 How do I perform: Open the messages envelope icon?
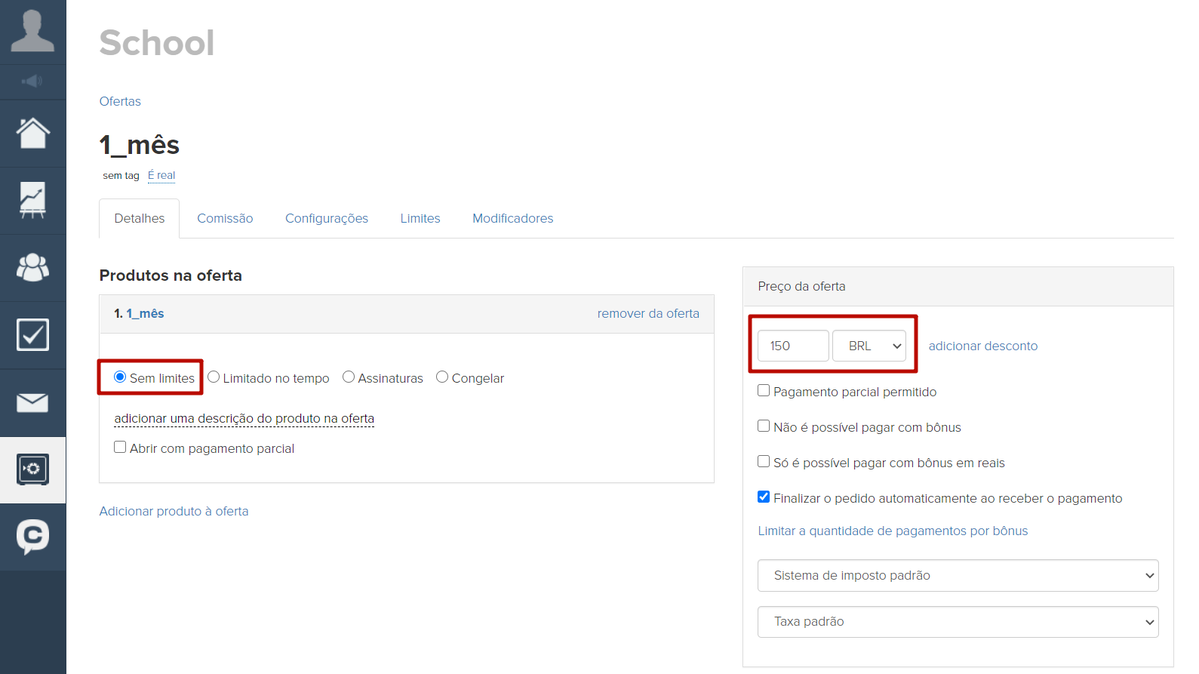click(x=32, y=402)
